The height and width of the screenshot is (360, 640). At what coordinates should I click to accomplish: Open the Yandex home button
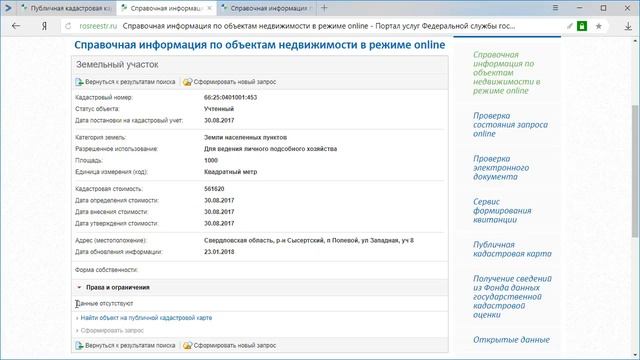[44, 26]
